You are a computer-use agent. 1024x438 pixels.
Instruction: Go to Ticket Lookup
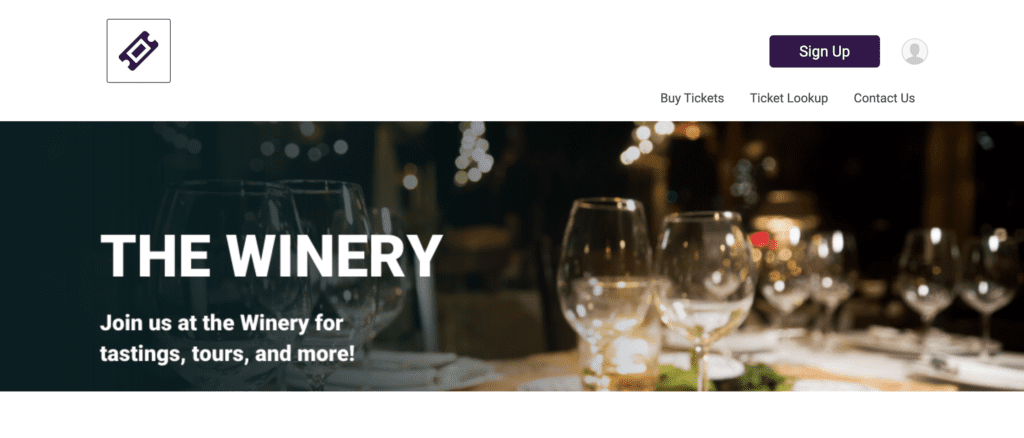(788, 98)
